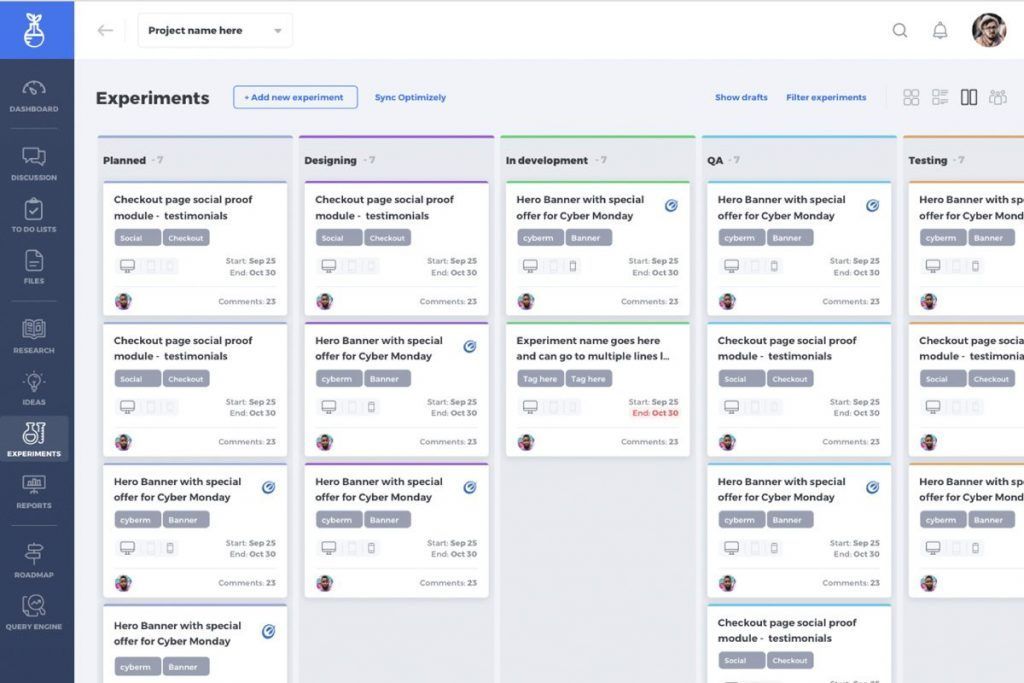This screenshot has width=1024, height=683.
Task: Select the two-column board view icon
Action: tap(968, 97)
